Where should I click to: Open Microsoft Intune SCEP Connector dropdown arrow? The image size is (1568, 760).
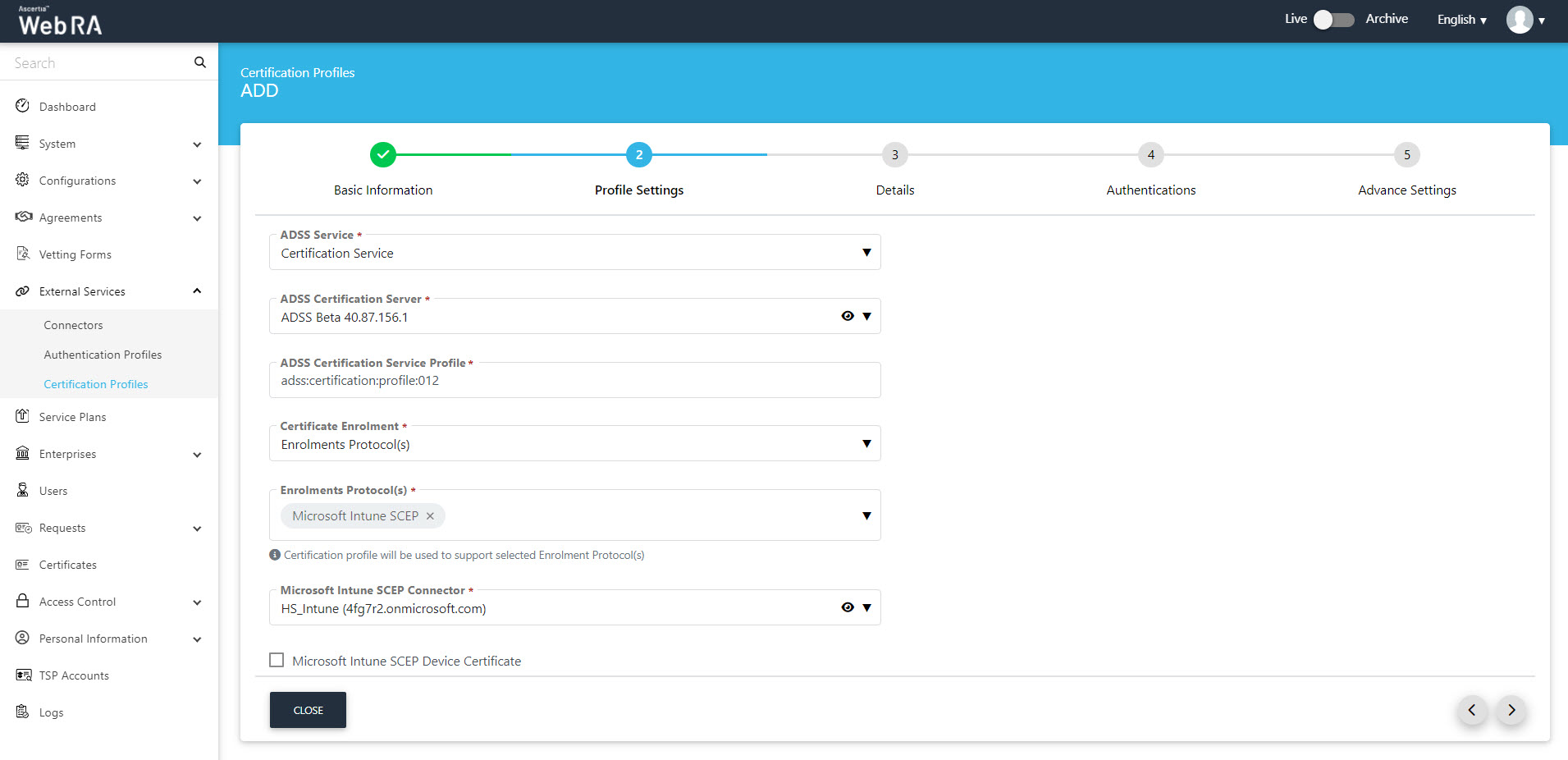point(867,607)
